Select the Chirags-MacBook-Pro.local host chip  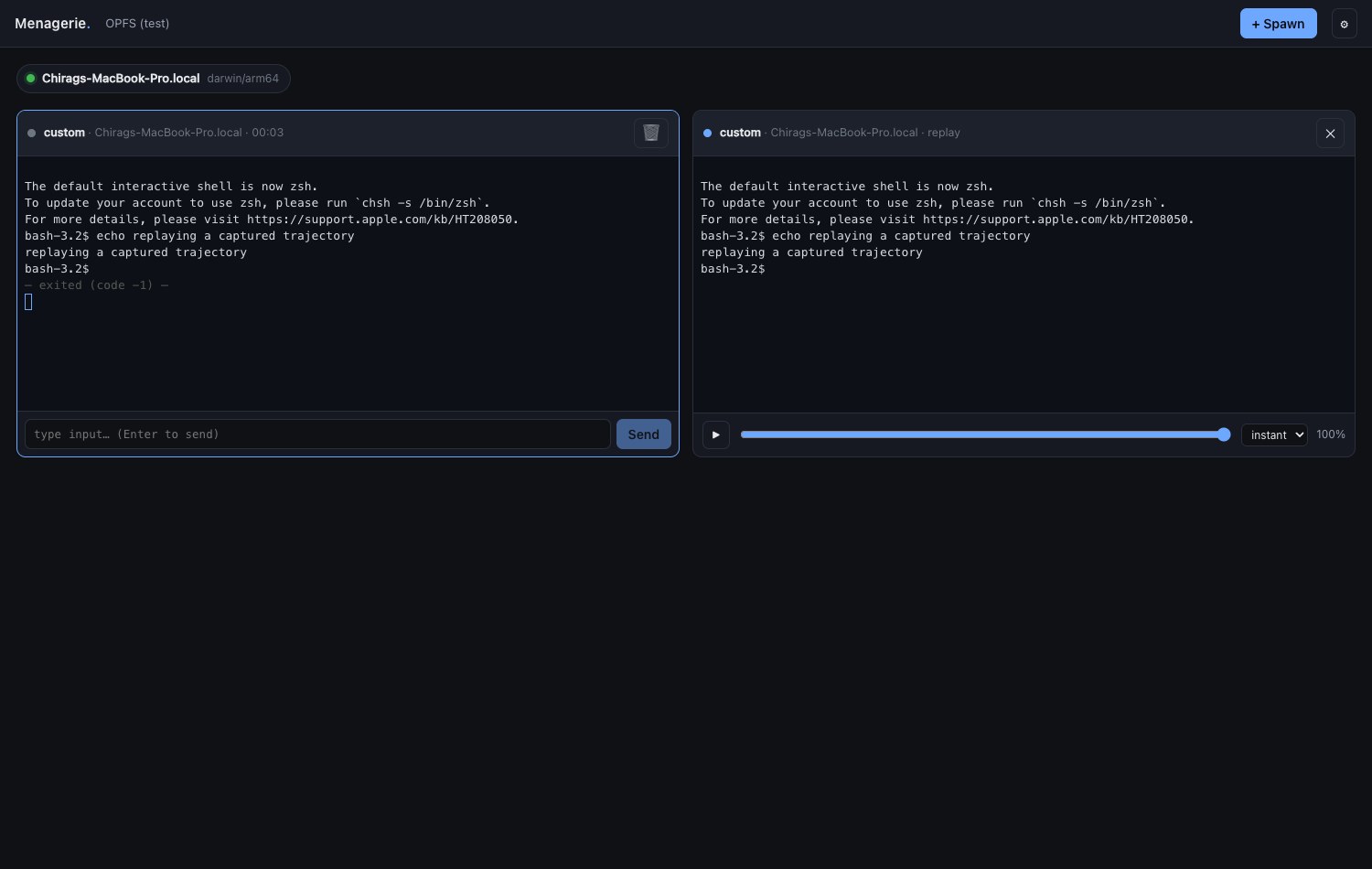[x=154, y=79]
